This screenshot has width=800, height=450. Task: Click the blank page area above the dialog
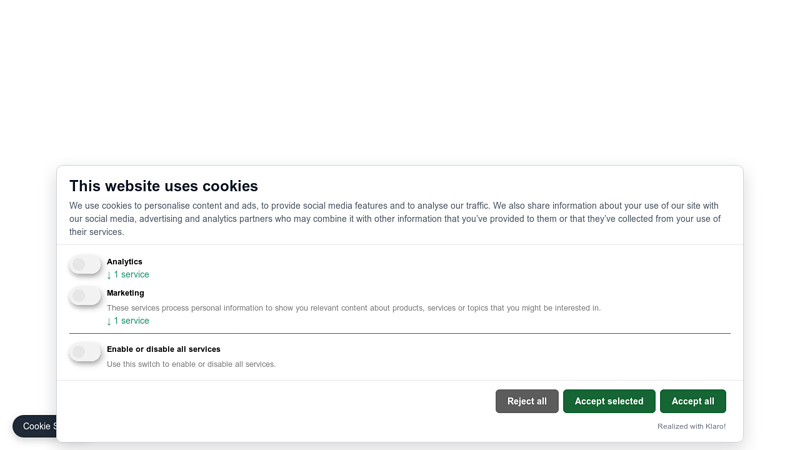point(400,80)
